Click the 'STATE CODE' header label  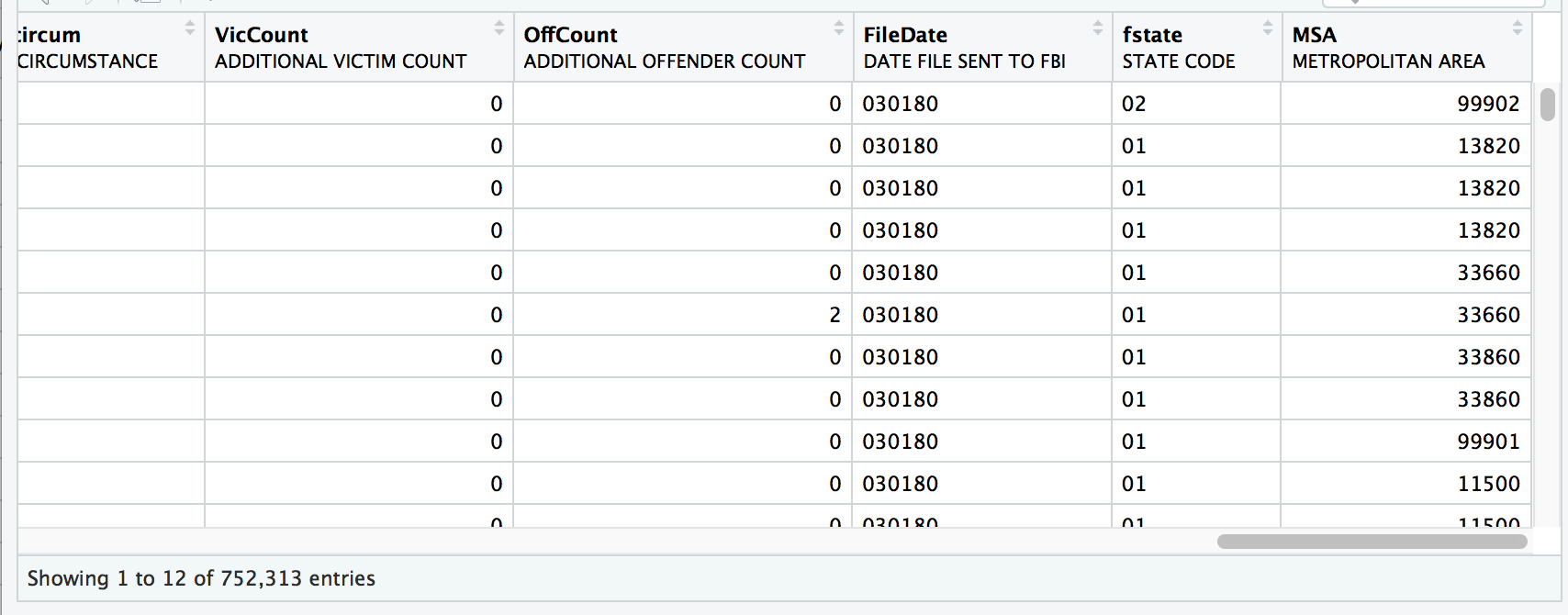(x=1178, y=61)
